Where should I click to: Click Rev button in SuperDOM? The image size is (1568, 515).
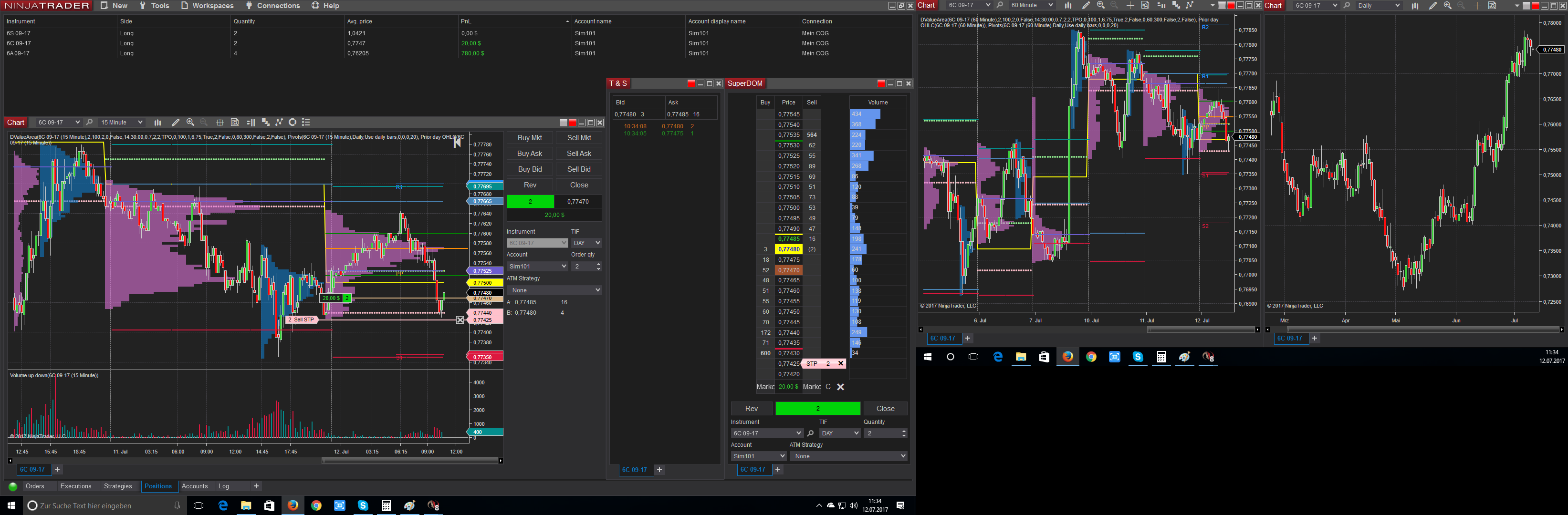click(x=752, y=409)
